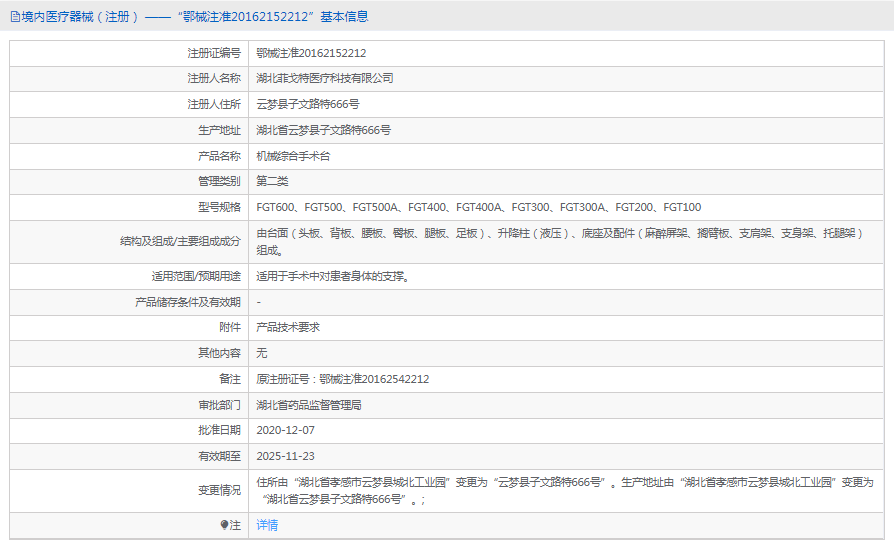Click the 注册人名称 row label
The height and width of the screenshot is (547, 894).
point(214,79)
